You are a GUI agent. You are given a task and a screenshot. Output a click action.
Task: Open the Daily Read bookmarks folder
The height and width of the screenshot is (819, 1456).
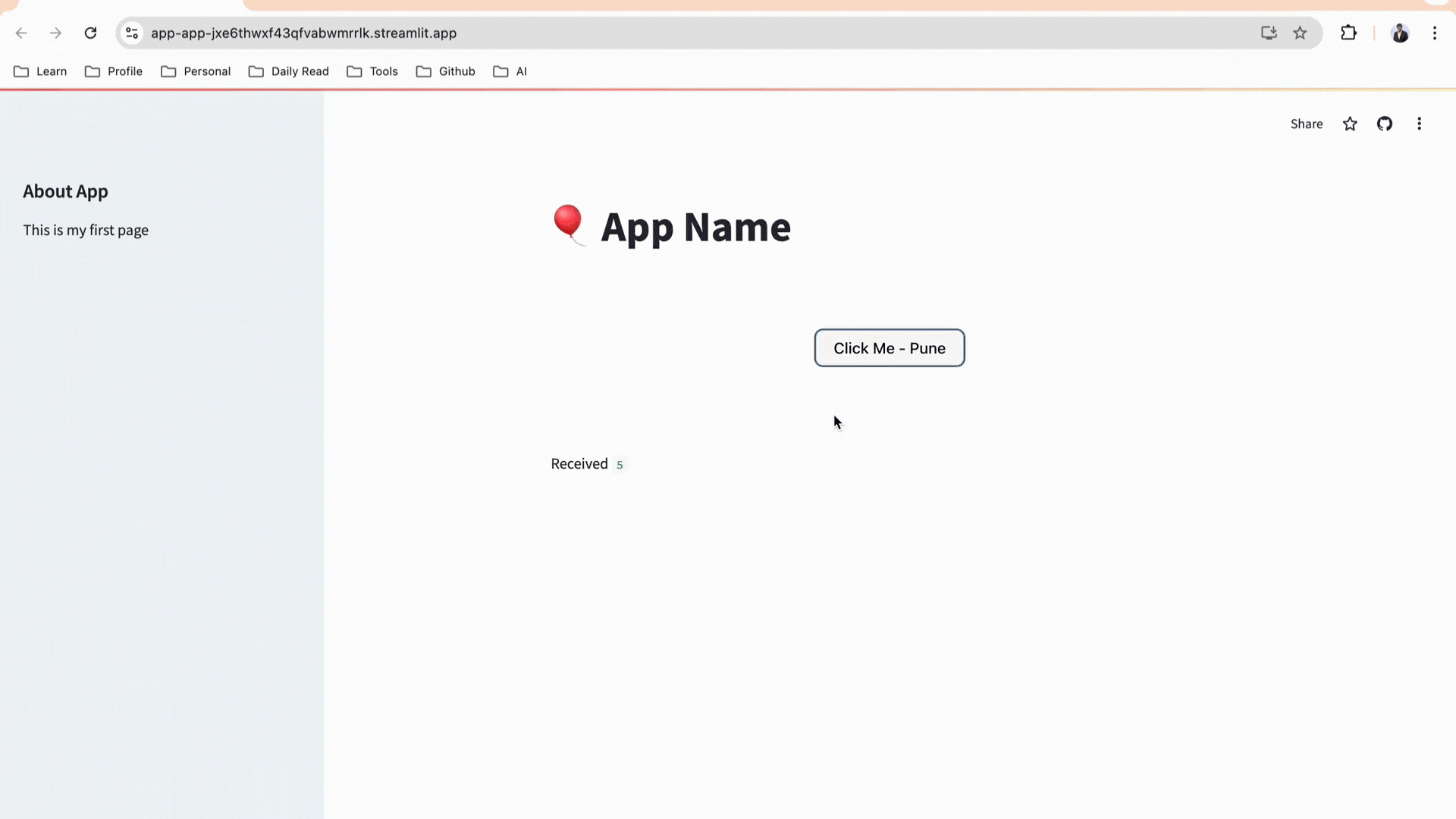tap(288, 71)
